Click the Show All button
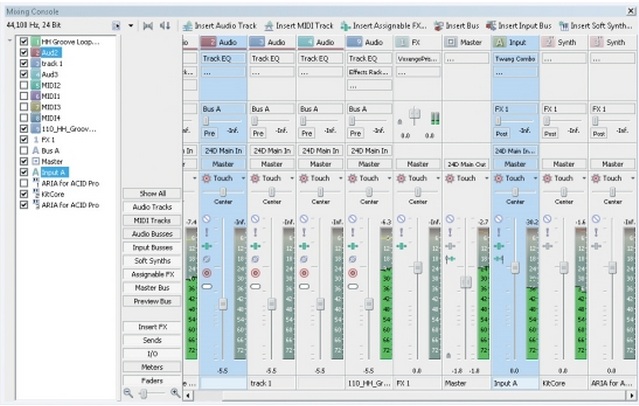The width and height of the screenshot is (639, 406). click(x=152, y=193)
